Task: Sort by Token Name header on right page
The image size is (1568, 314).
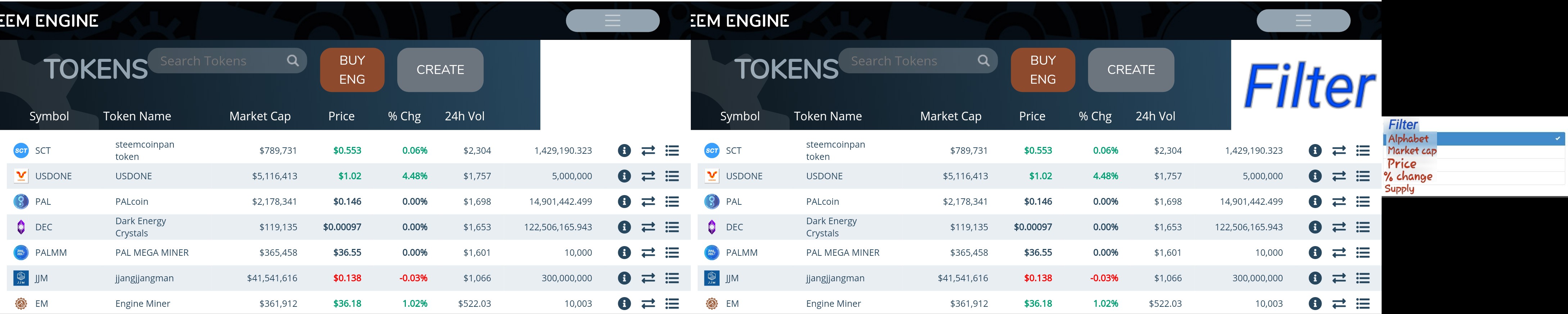Action: [x=828, y=116]
